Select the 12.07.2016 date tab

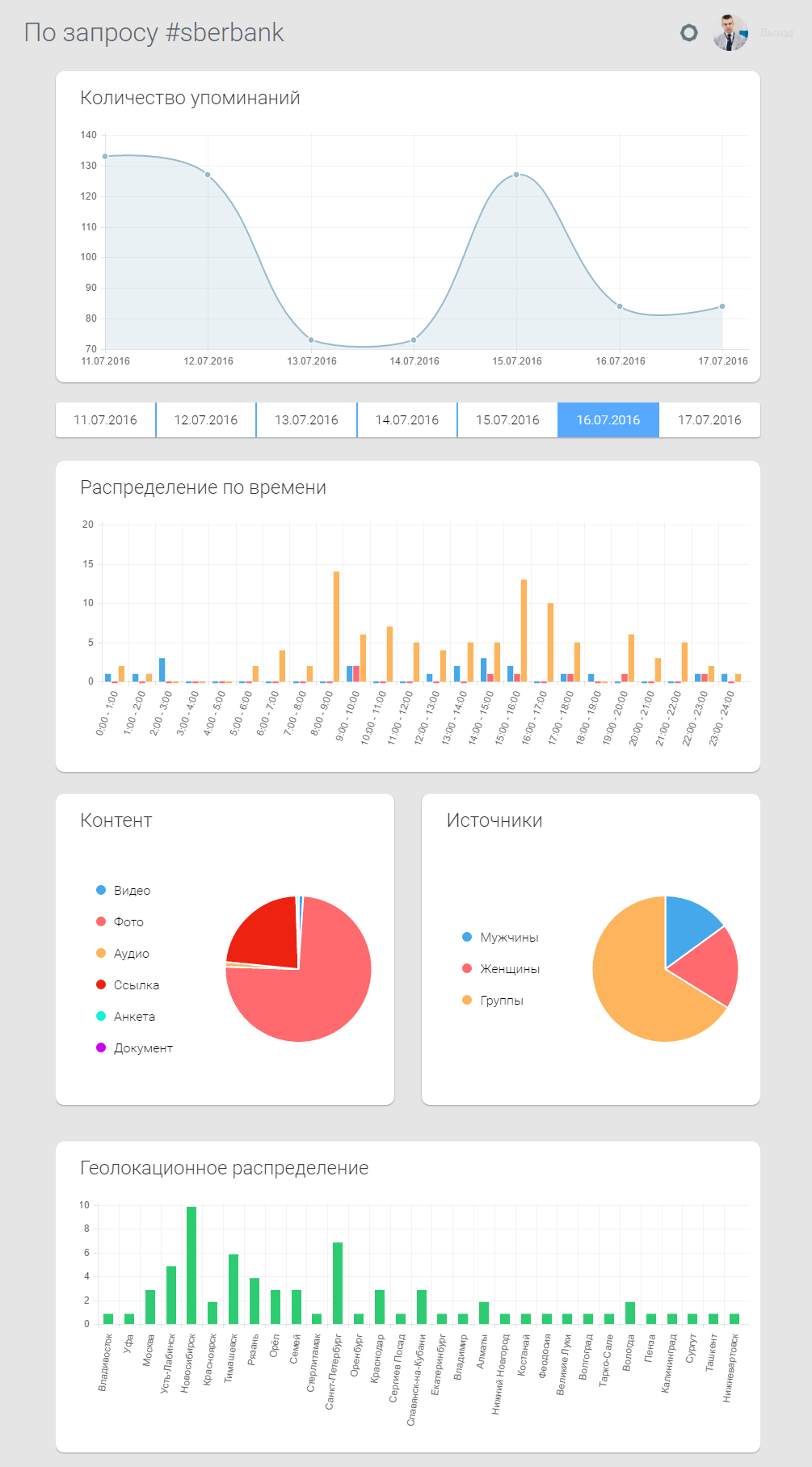(x=206, y=420)
